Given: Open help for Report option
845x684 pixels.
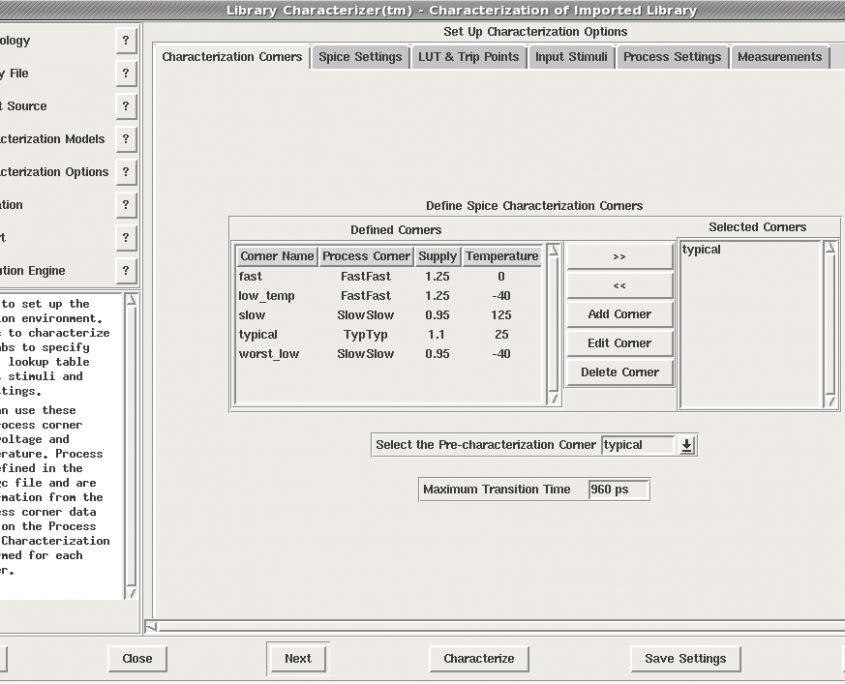Looking at the screenshot, I should (125, 237).
